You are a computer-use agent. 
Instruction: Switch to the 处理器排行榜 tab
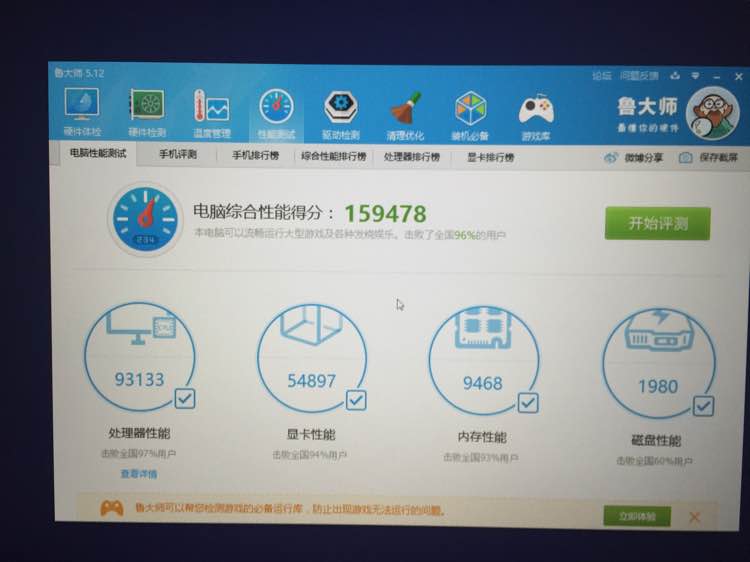412,157
